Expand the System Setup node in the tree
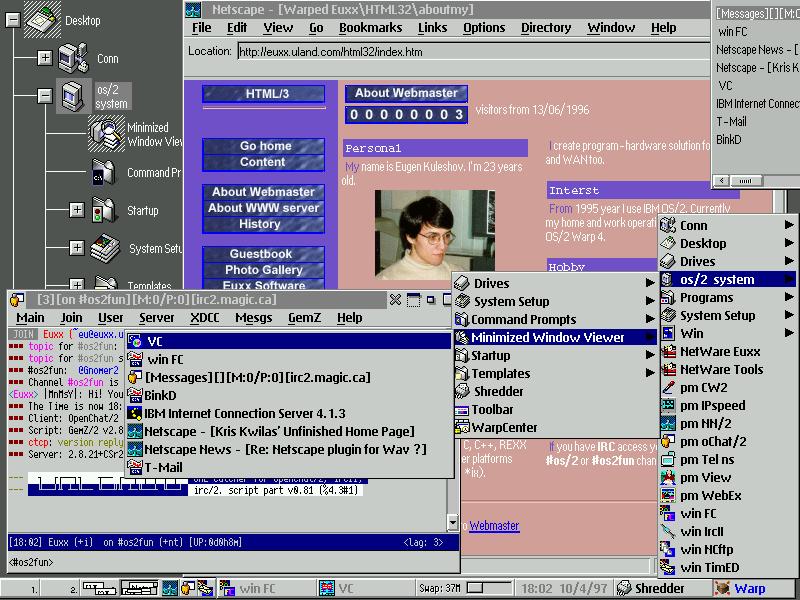Image resolution: width=800 pixels, height=600 pixels. coord(77,248)
